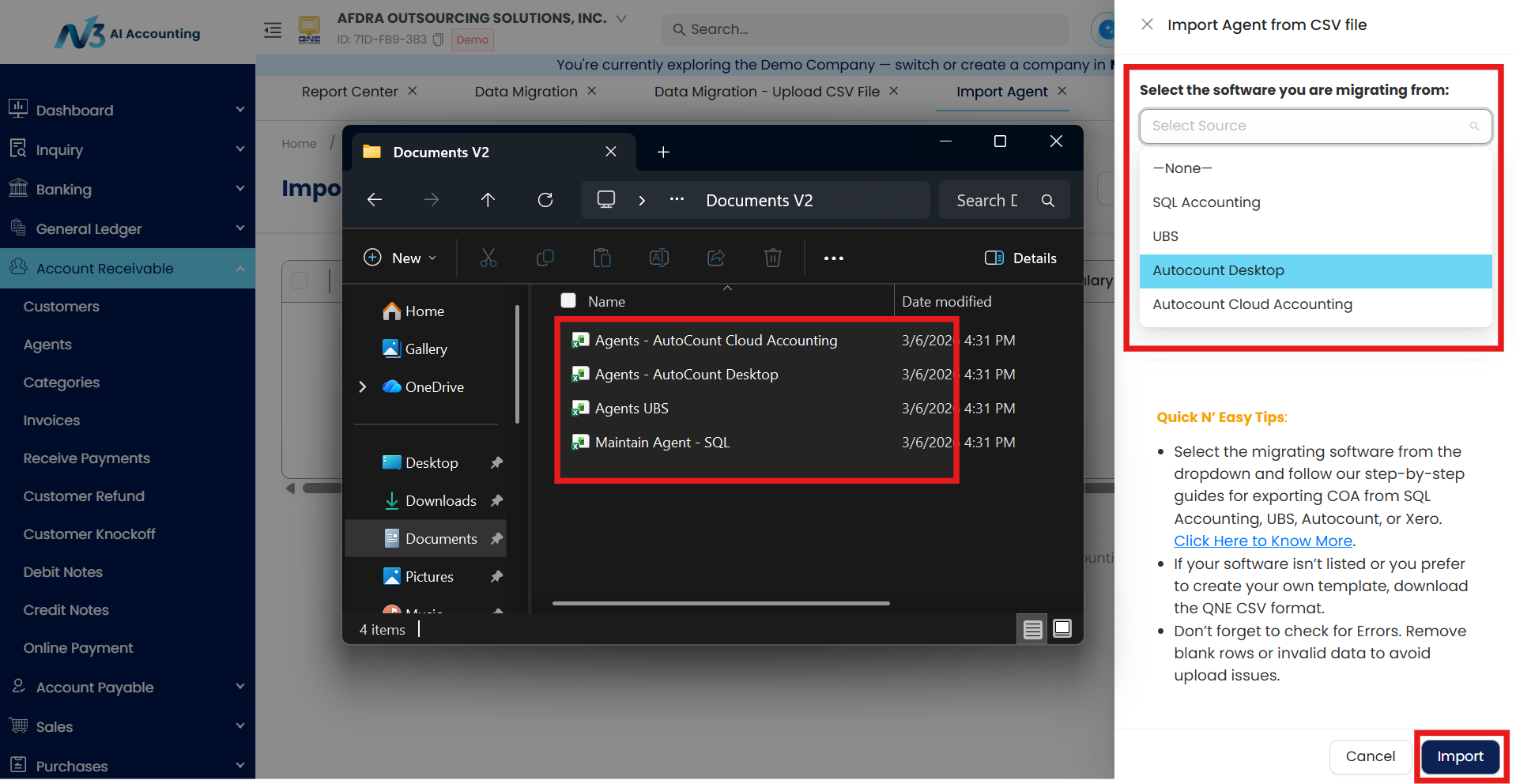The image size is (1516, 784).
Task: Click the Rename icon in File Explorer toolbar
Action: point(659,258)
